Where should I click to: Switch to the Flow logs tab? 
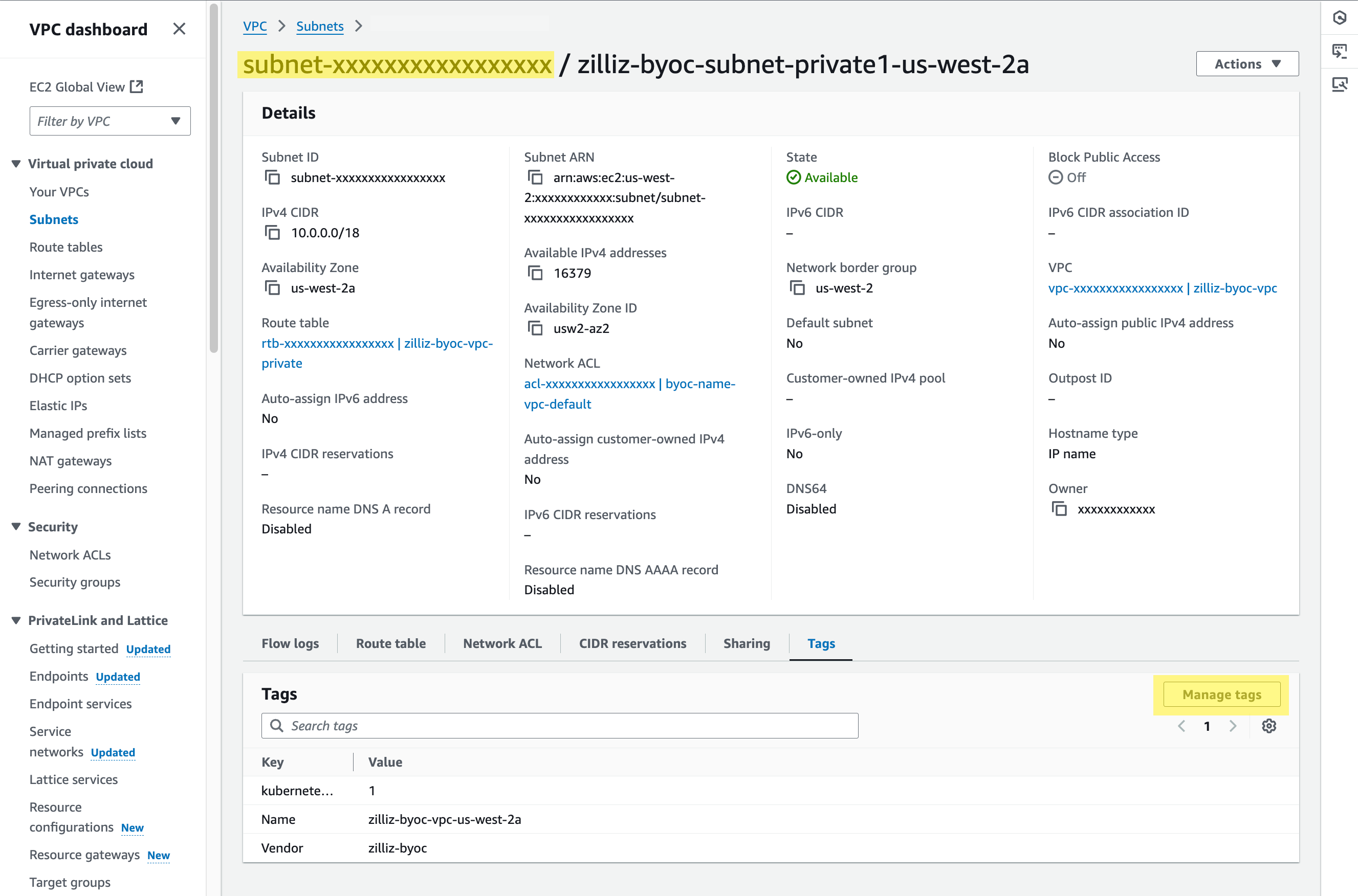click(x=290, y=643)
